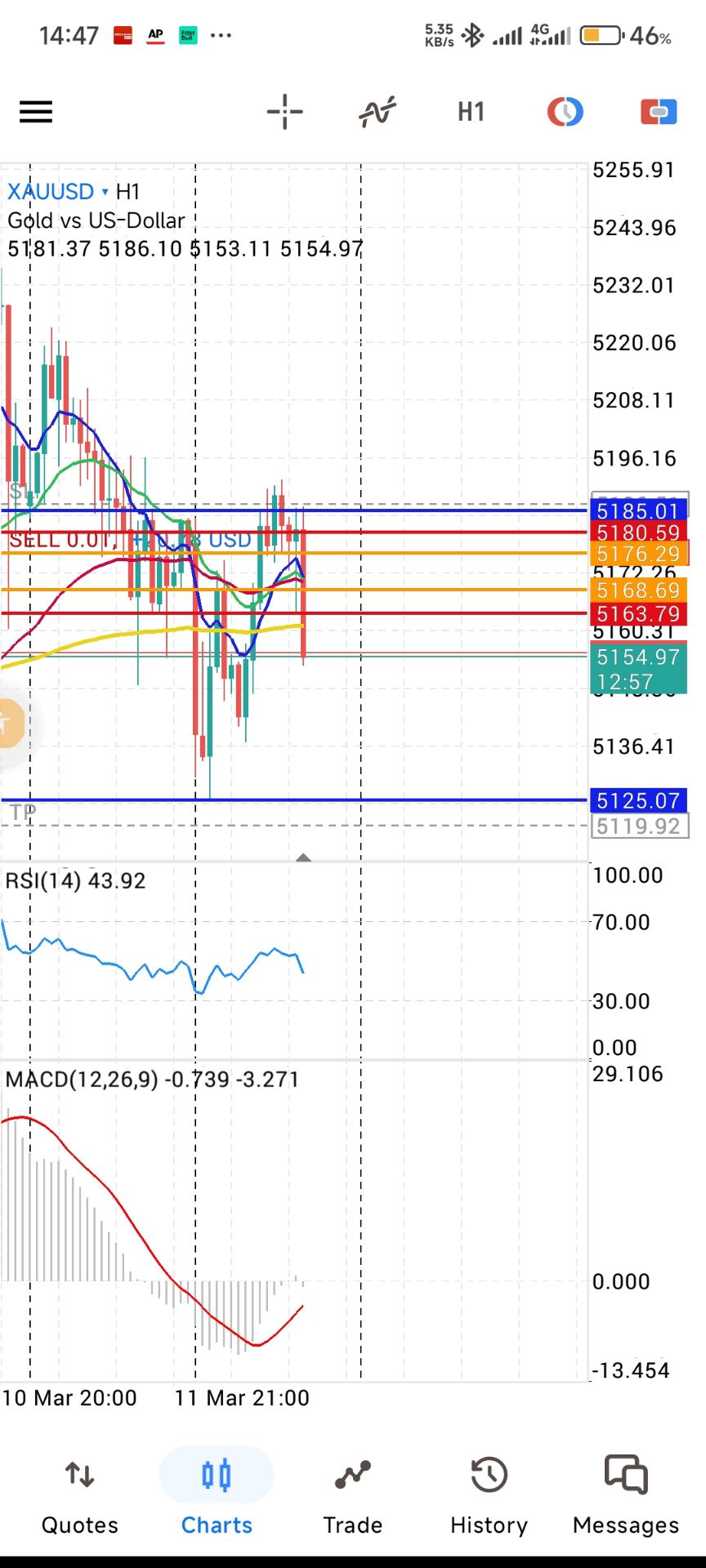Tap the battery indicator in status bar
706x1568 pixels.
coord(601,36)
